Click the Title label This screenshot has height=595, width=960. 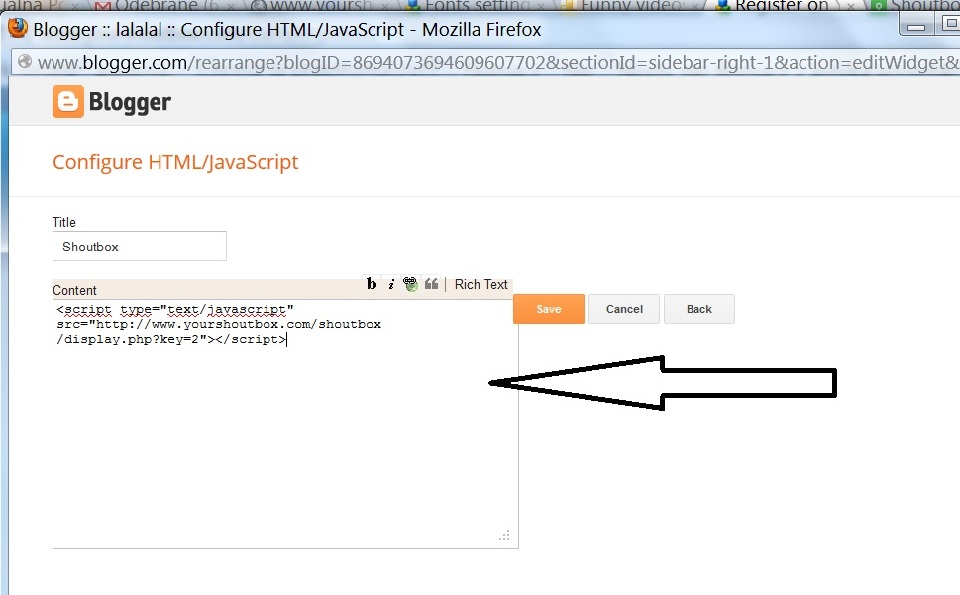(x=64, y=222)
